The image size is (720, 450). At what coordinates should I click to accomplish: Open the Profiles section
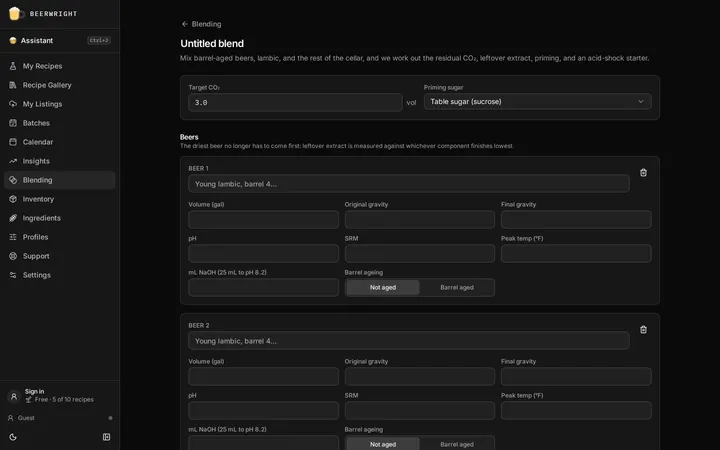click(60, 237)
